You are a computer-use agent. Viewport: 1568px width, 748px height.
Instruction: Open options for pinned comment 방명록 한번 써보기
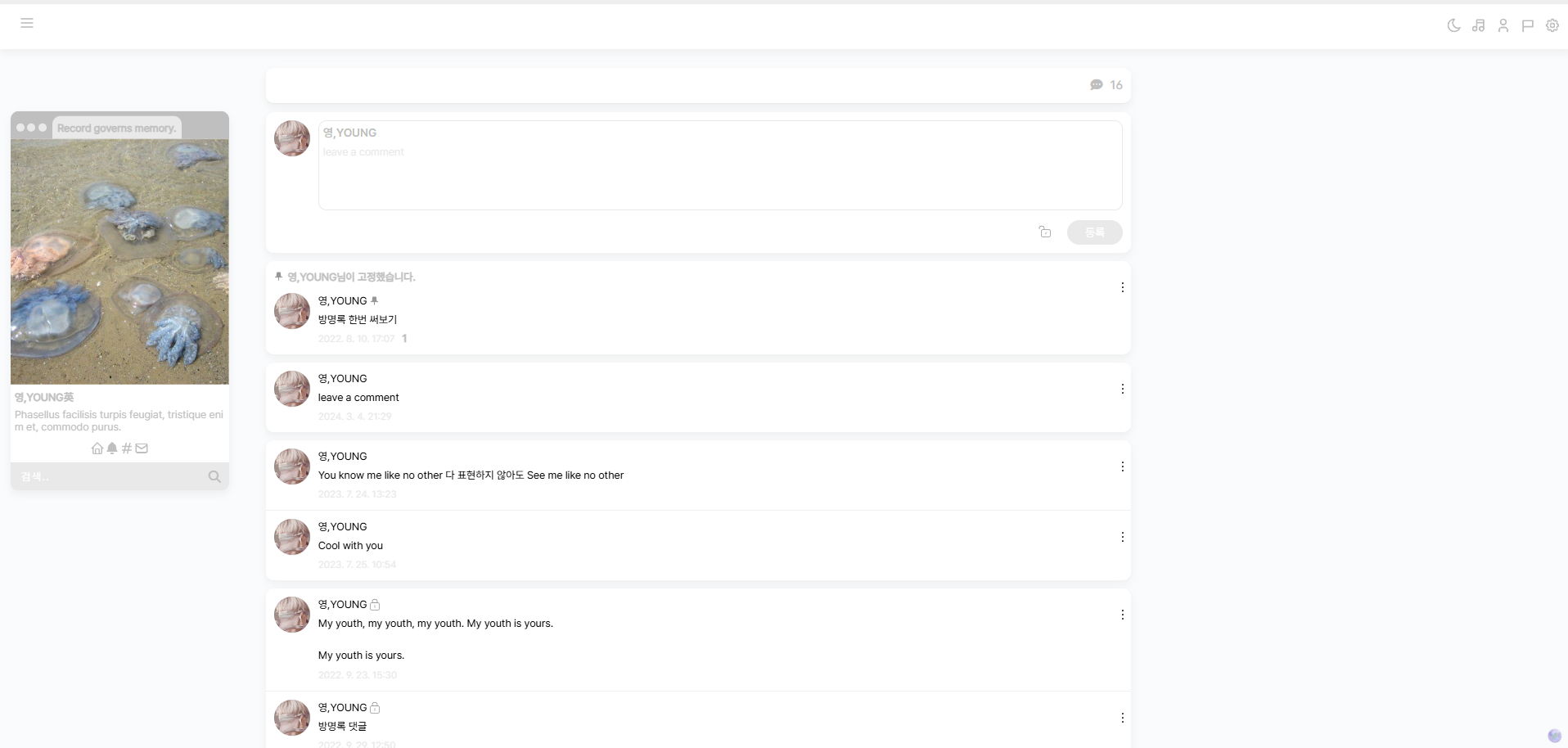pos(1122,287)
